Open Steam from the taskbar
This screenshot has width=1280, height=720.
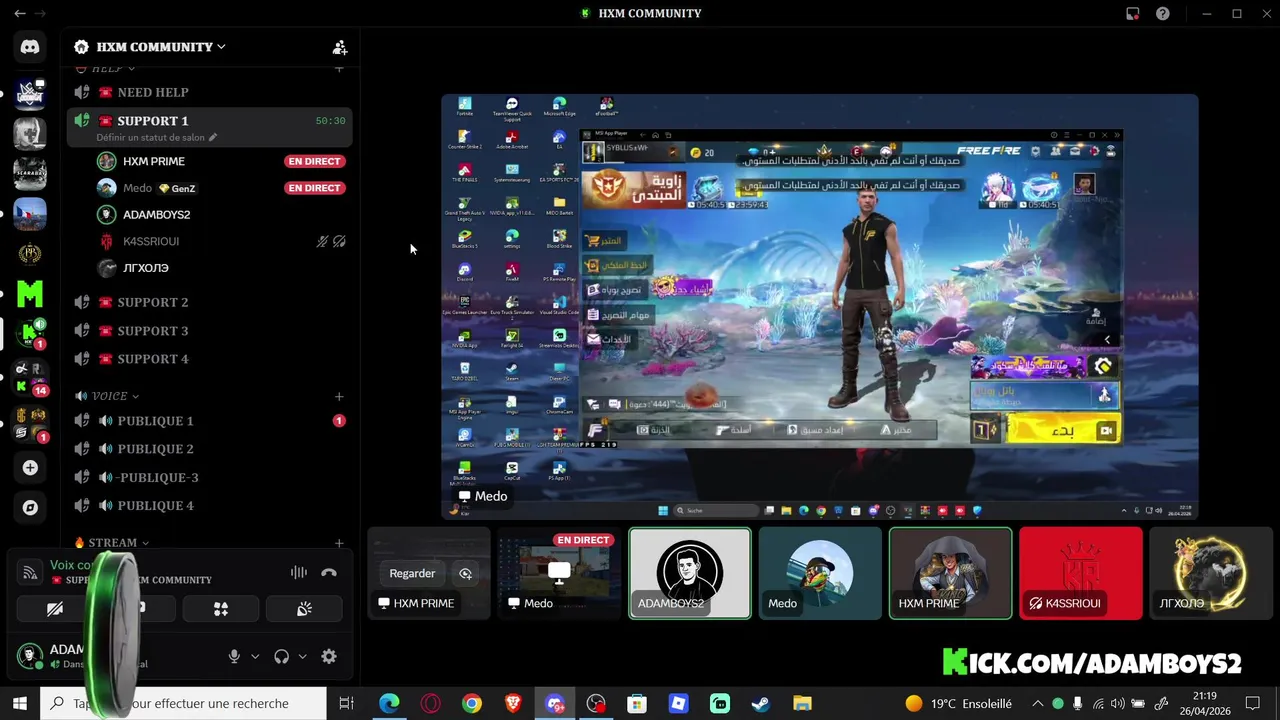(x=761, y=704)
